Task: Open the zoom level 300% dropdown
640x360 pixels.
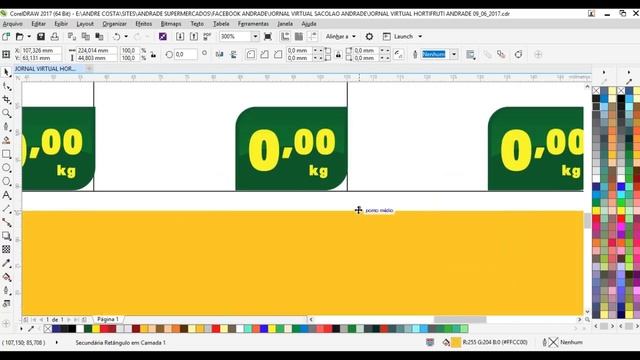Action: click(255, 37)
